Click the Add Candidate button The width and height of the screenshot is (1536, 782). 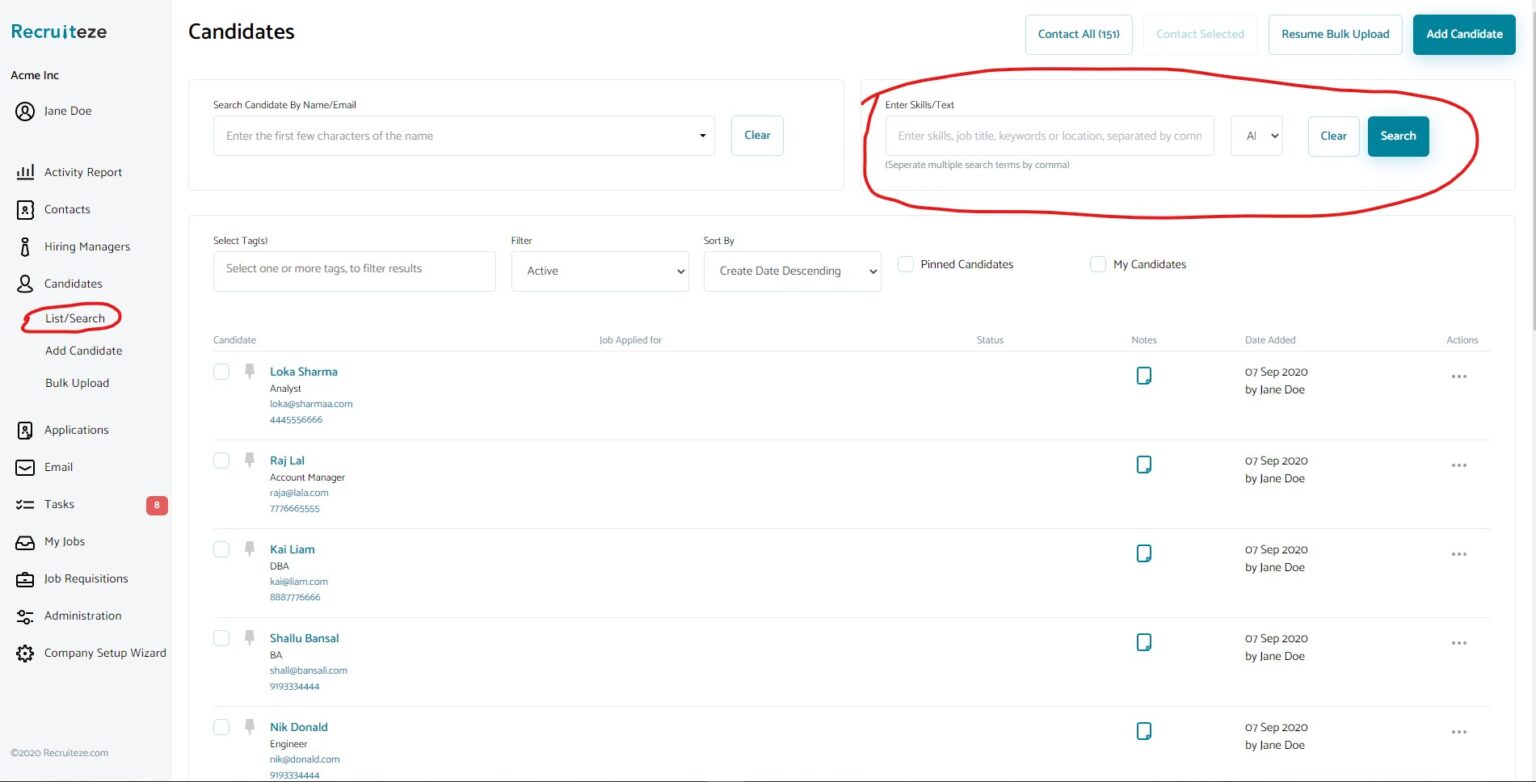(x=1463, y=33)
